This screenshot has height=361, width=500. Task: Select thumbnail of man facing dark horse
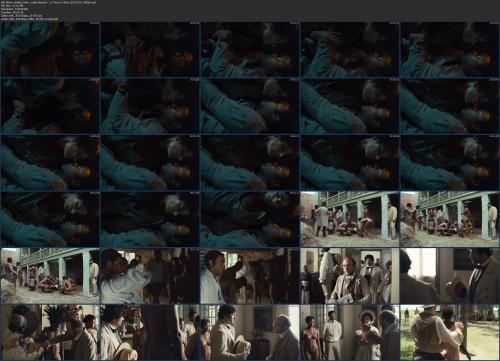[250, 276]
